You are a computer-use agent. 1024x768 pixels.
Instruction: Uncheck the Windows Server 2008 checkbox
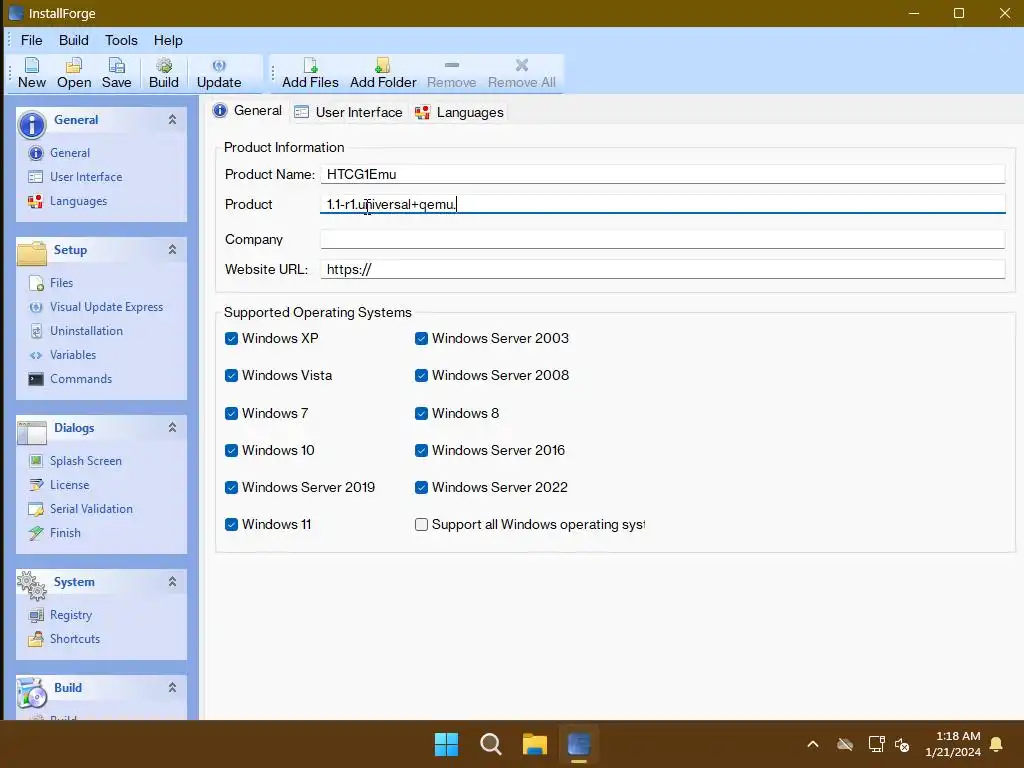[421, 376]
